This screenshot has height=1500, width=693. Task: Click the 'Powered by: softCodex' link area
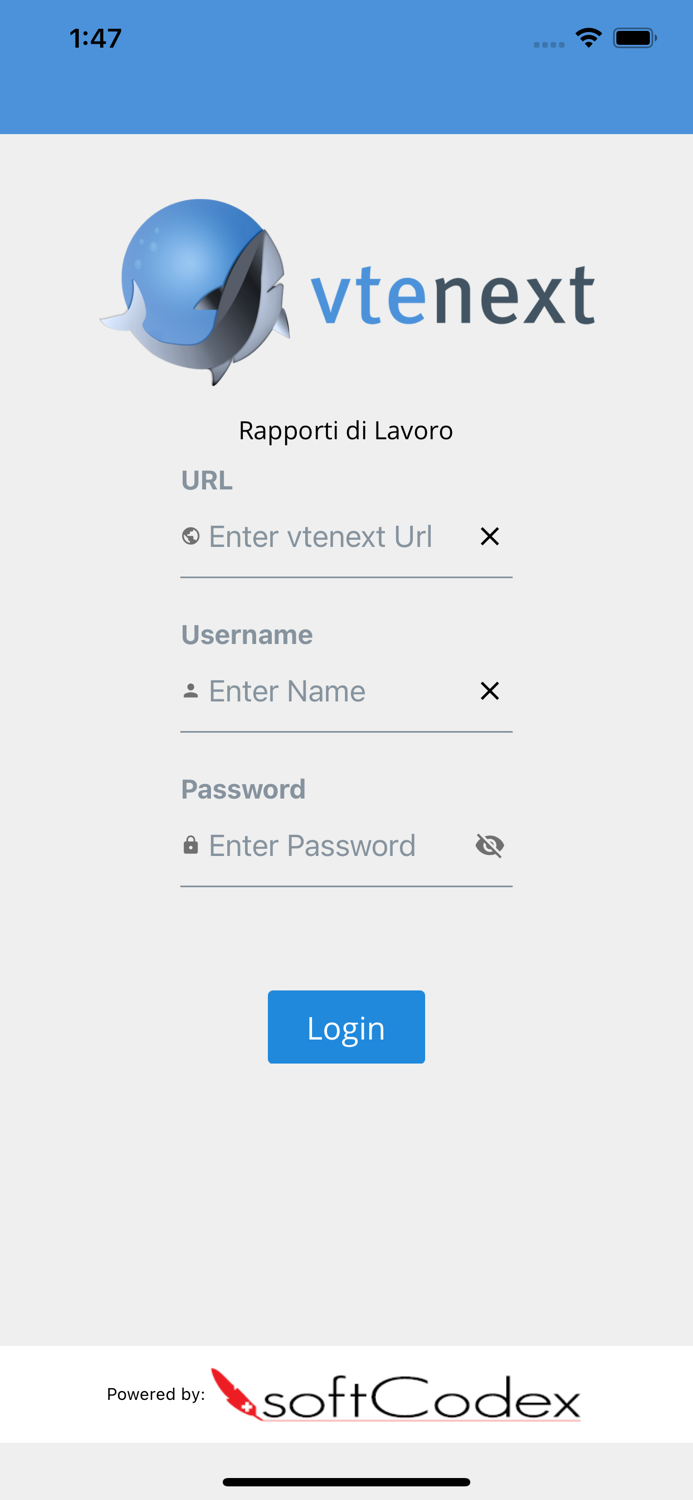coord(345,1394)
